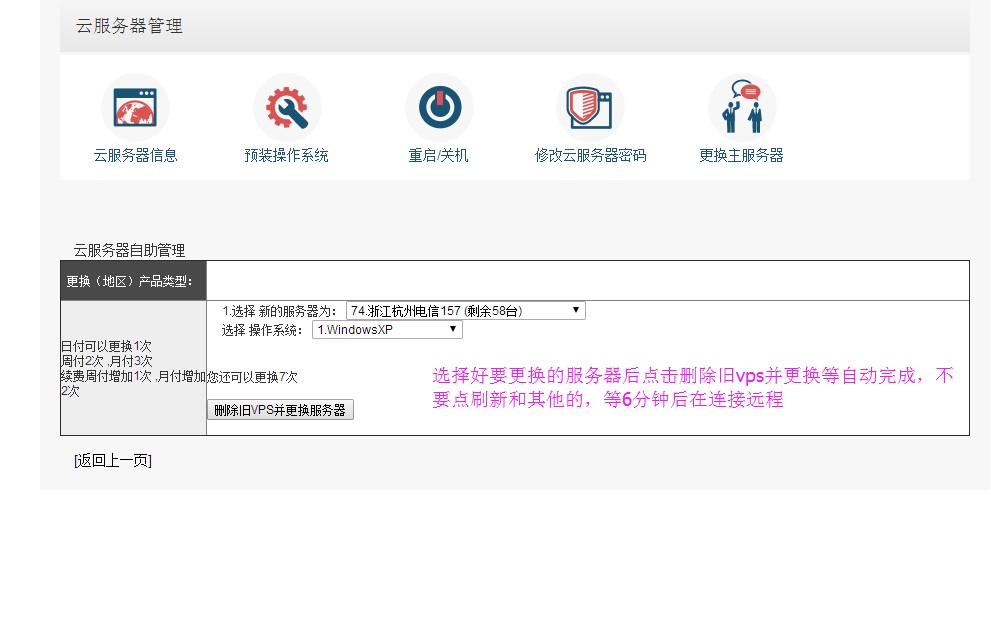
Task: Click the 更换主服务器 text label
Action: click(741, 156)
